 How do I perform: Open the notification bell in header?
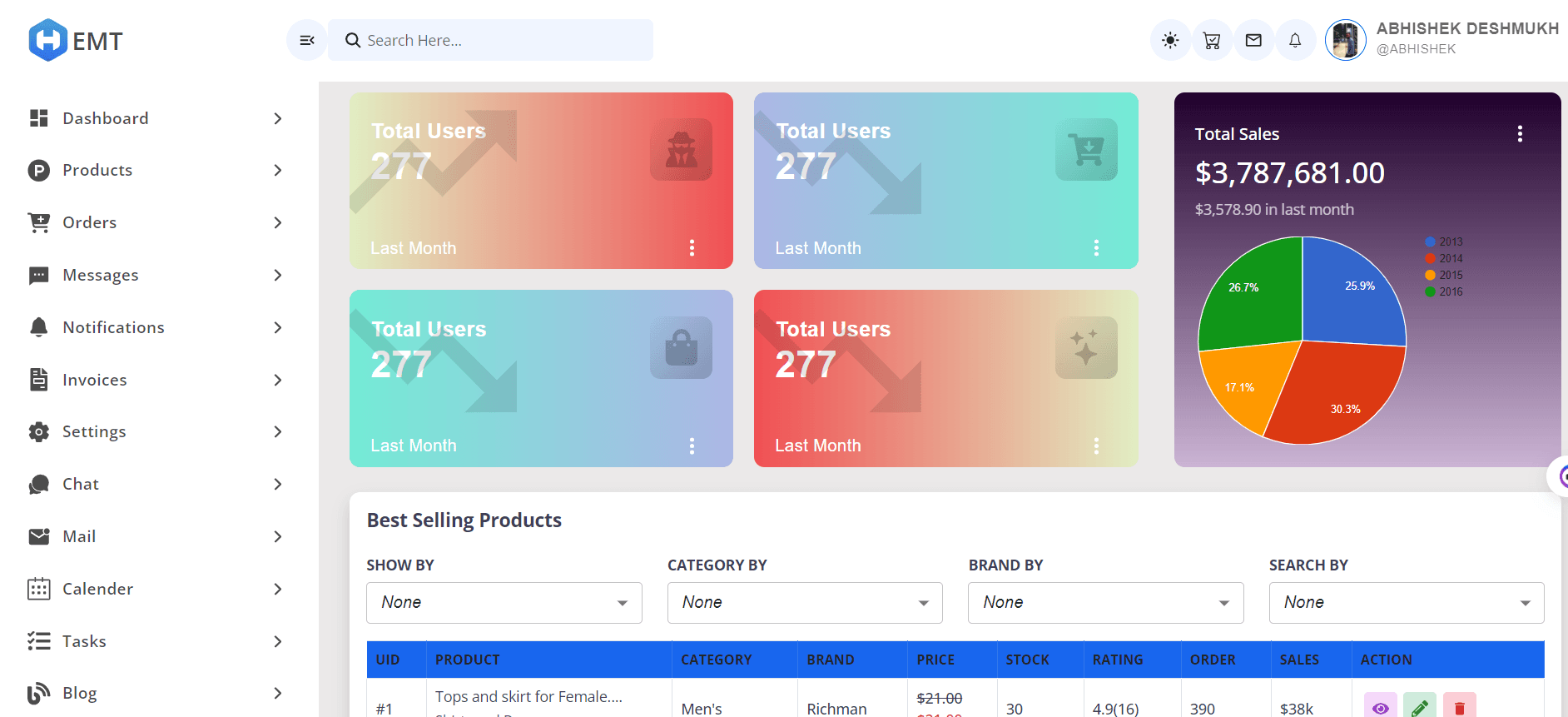tap(1295, 40)
